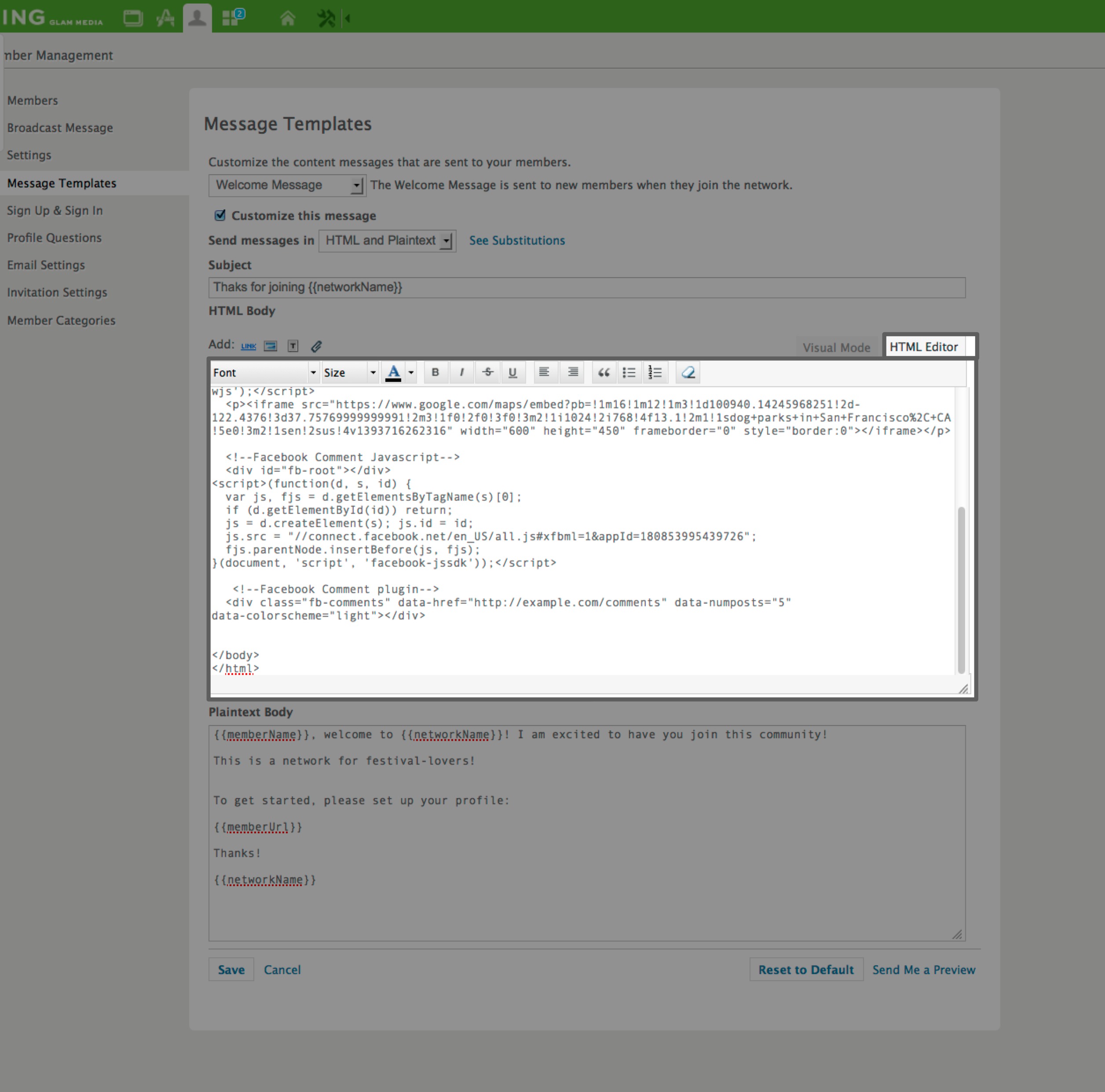
Task: Open the Font dropdown
Action: [265, 372]
